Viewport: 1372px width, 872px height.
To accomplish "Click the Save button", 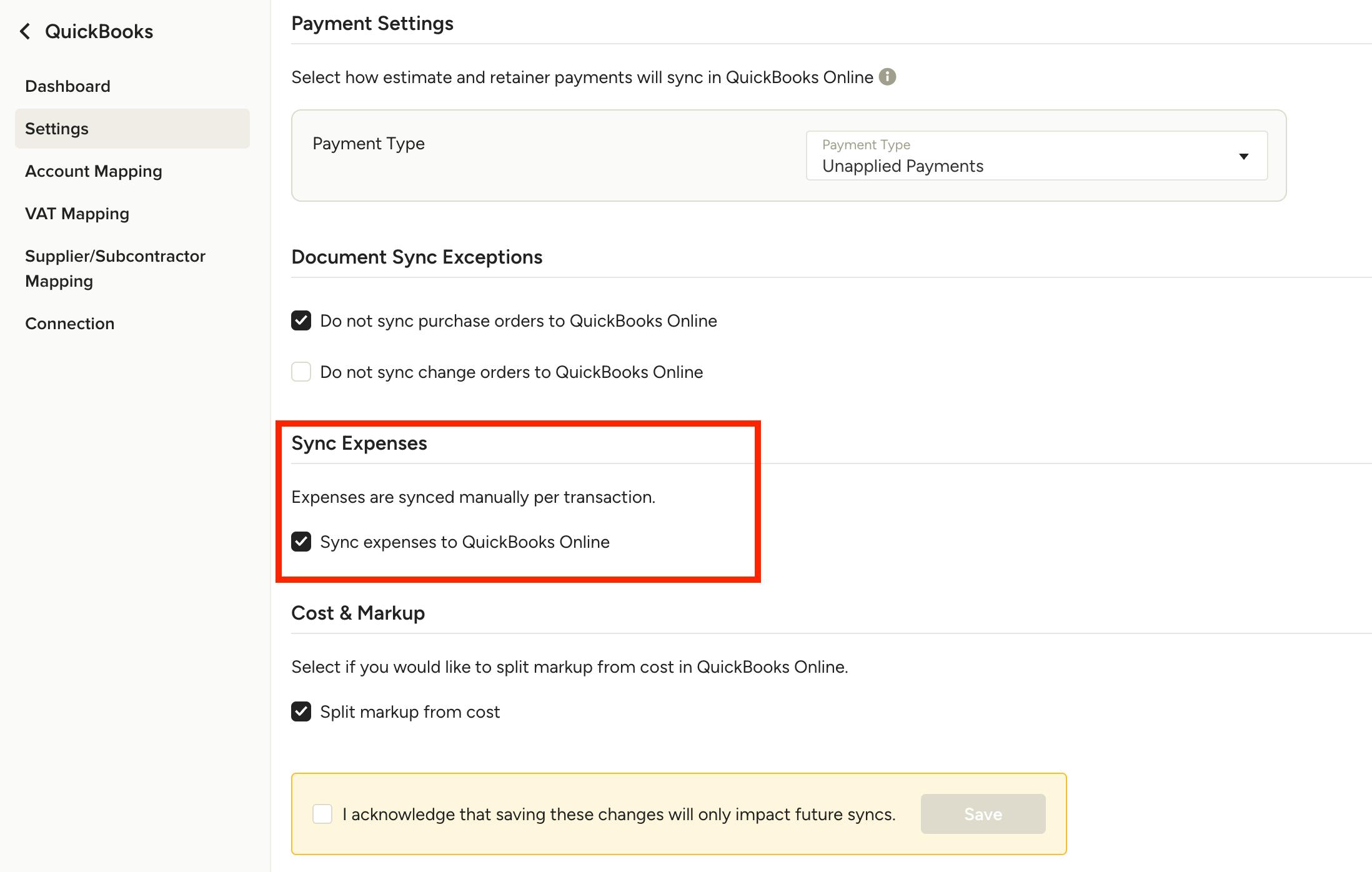I will point(983,814).
